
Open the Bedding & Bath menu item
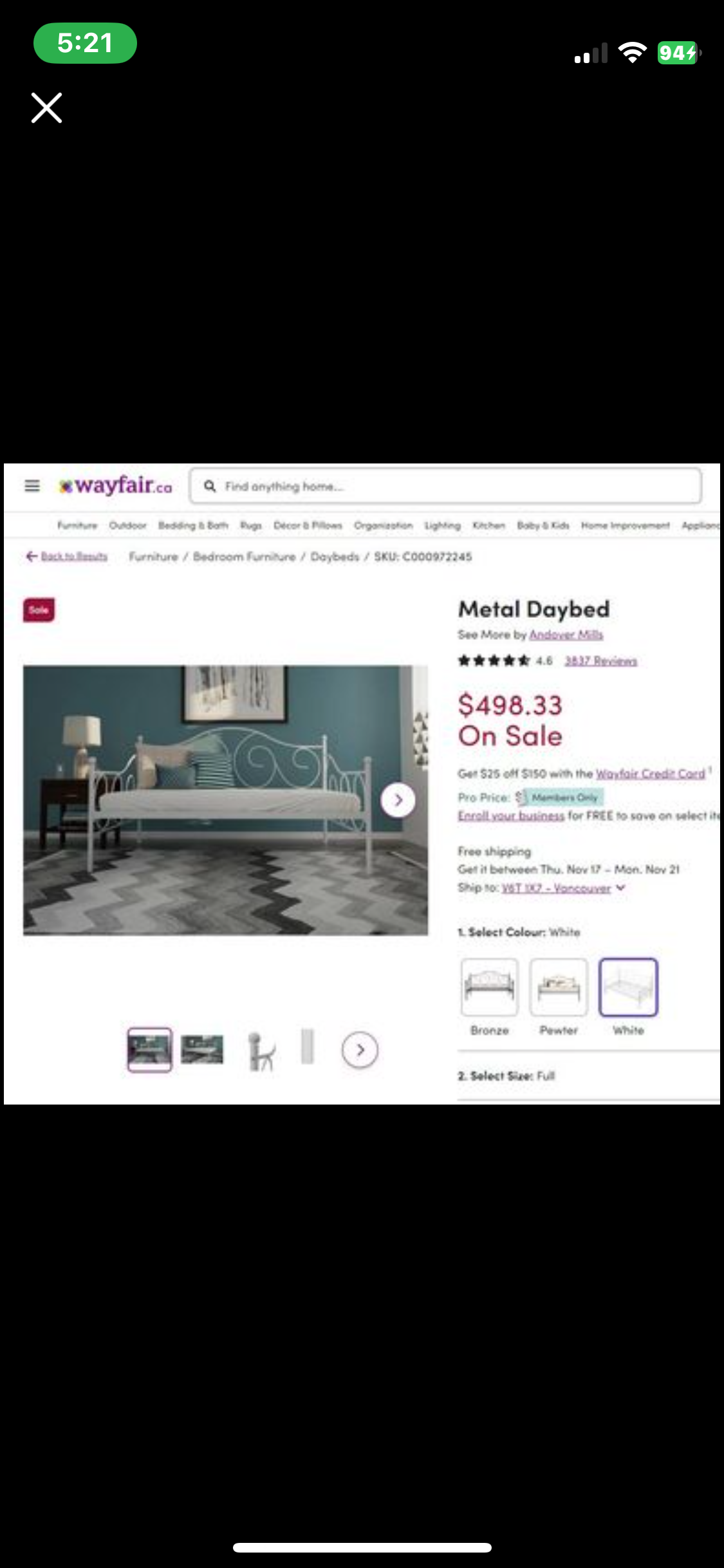click(193, 525)
